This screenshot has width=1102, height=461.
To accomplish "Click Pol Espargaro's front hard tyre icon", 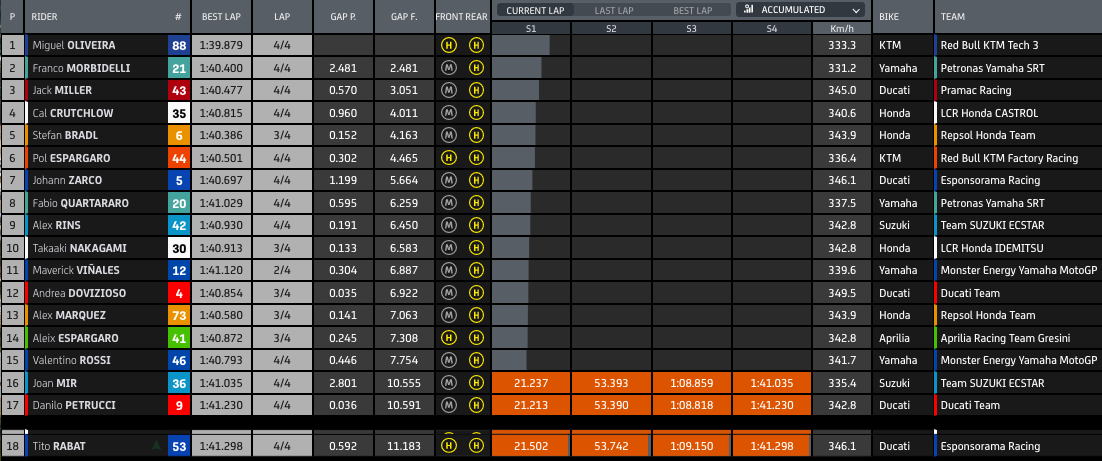I will tap(448, 158).
